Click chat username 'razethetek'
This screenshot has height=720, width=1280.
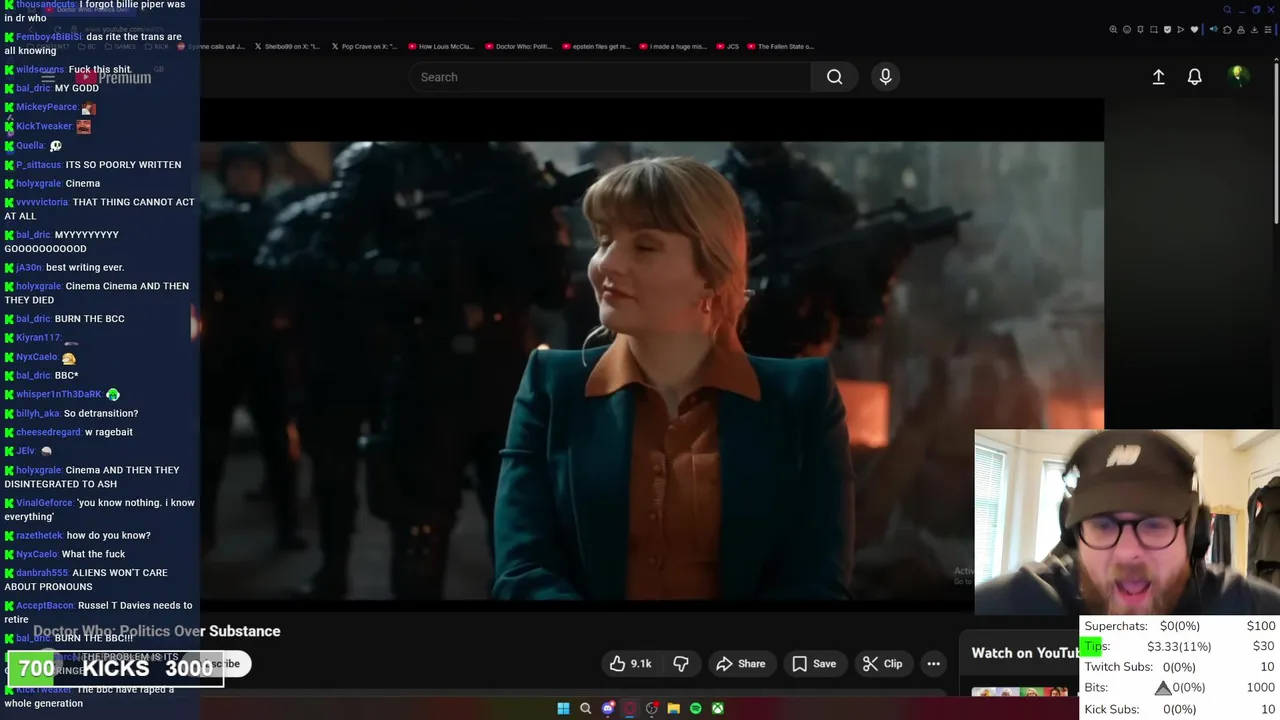[x=39, y=535]
